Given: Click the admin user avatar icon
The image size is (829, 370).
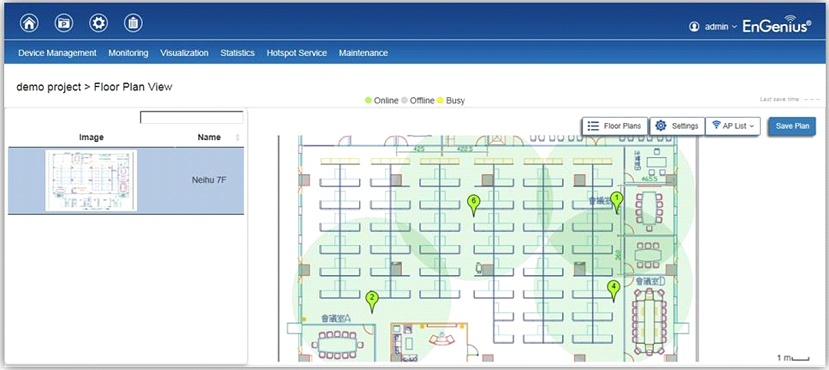Looking at the screenshot, I should click(x=694, y=27).
